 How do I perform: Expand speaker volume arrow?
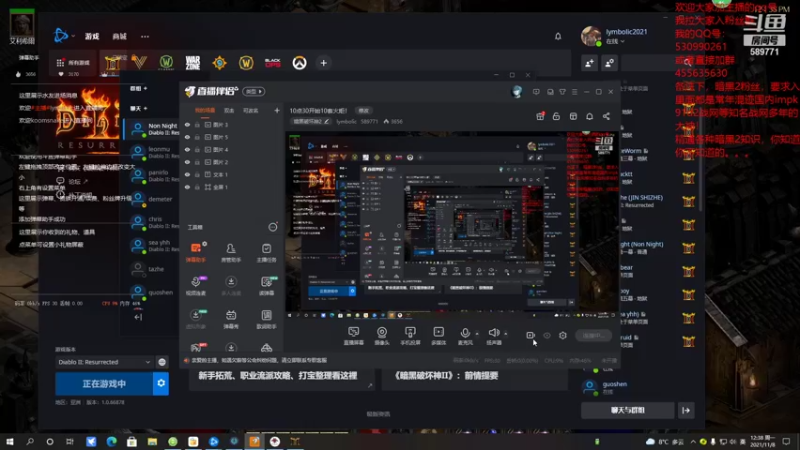tap(506, 334)
